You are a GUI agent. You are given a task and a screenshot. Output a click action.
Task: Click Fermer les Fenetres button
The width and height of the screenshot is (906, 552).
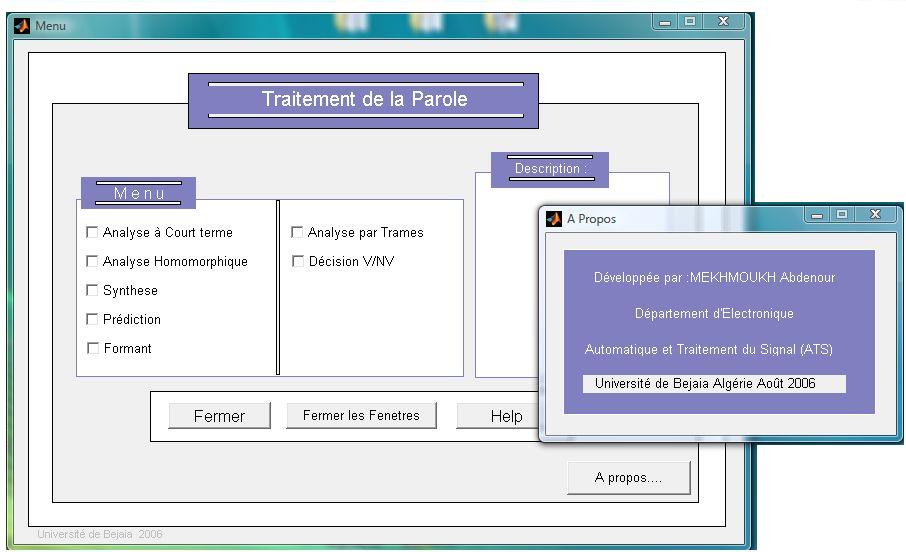pos(361,416)
